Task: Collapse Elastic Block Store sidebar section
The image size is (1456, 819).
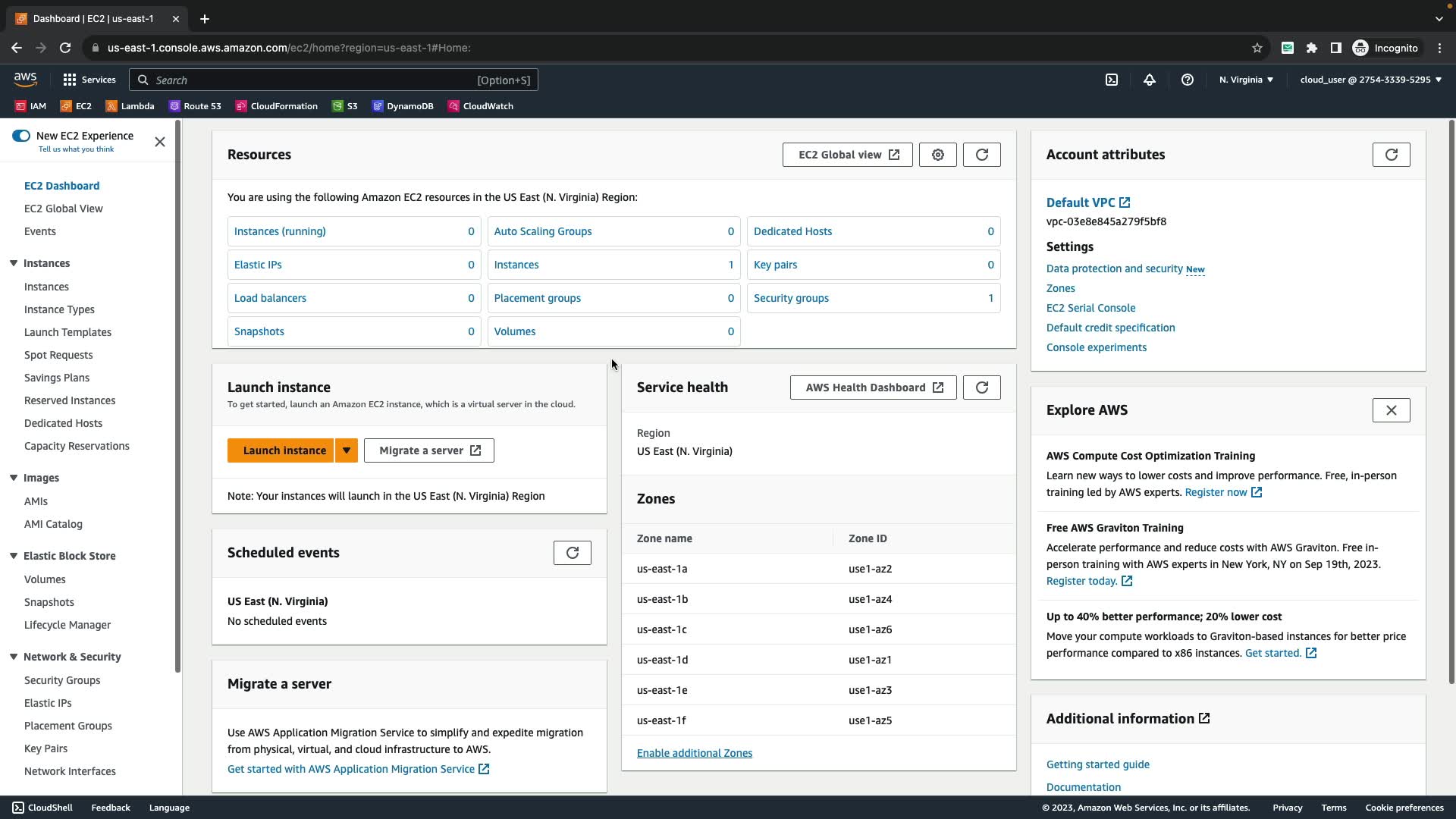Action: click(x=14, y=556)
